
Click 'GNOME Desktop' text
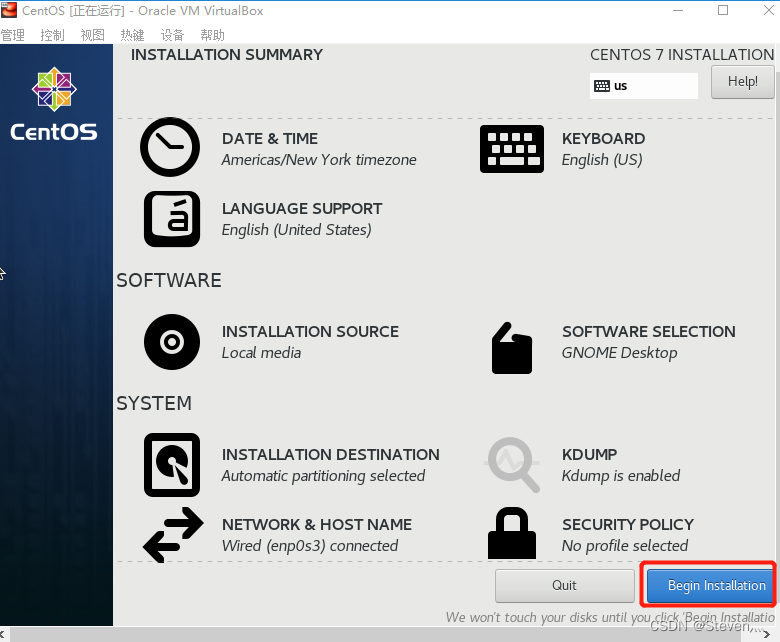click(619, 353)
